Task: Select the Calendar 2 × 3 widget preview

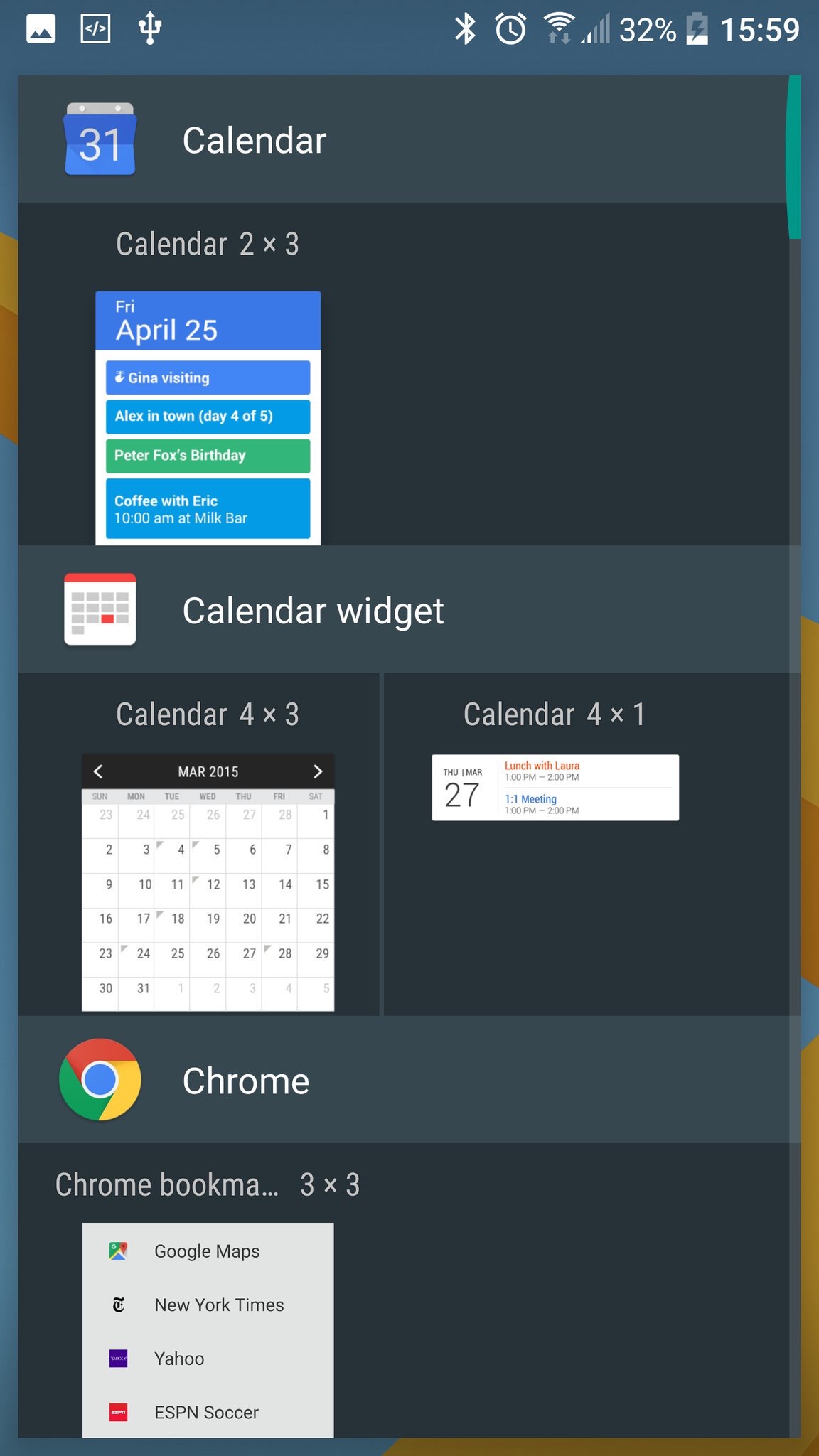Action: pyautogui.click(x=208, y=418)
